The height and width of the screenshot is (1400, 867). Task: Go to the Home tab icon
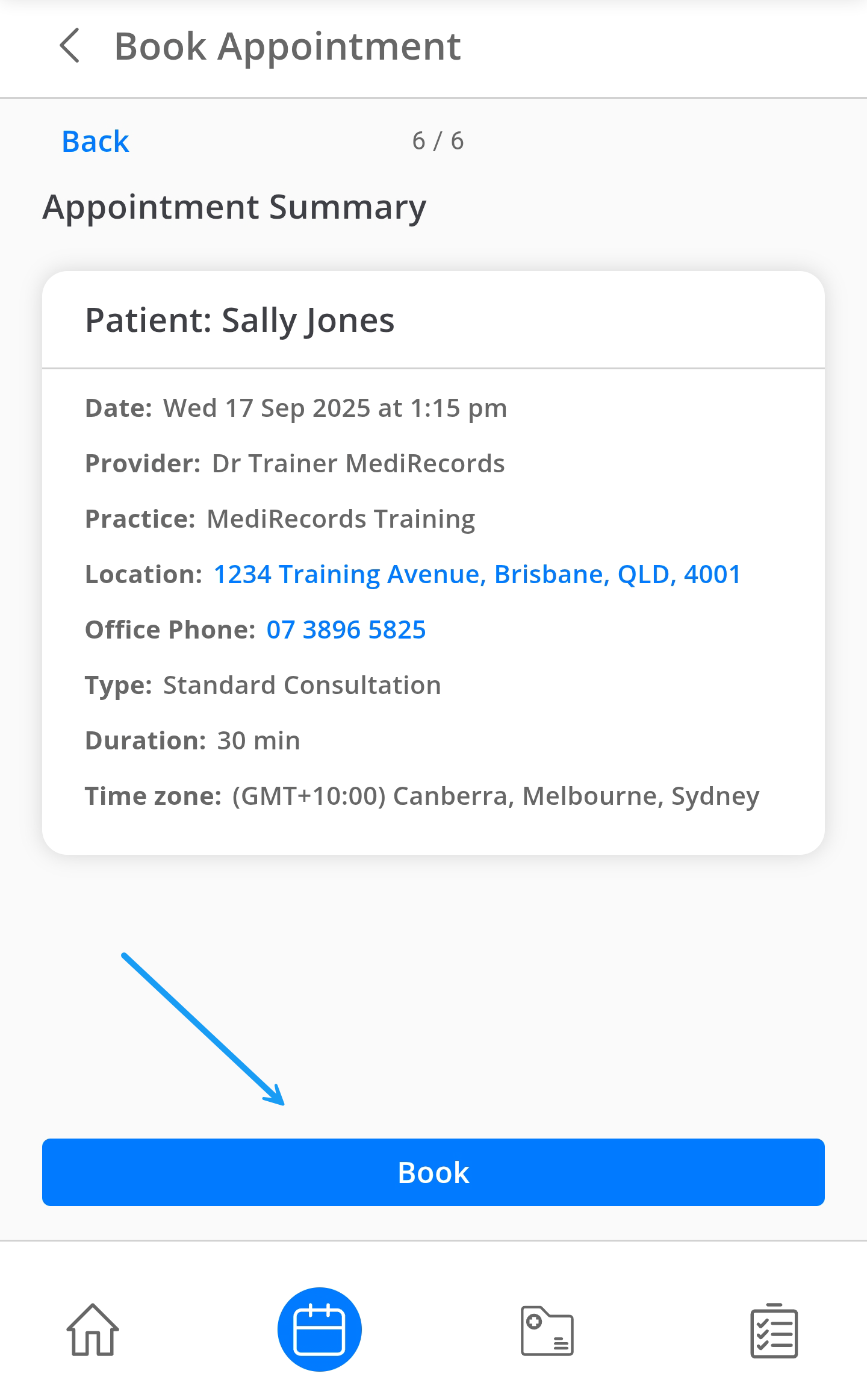pos(93,1329)
